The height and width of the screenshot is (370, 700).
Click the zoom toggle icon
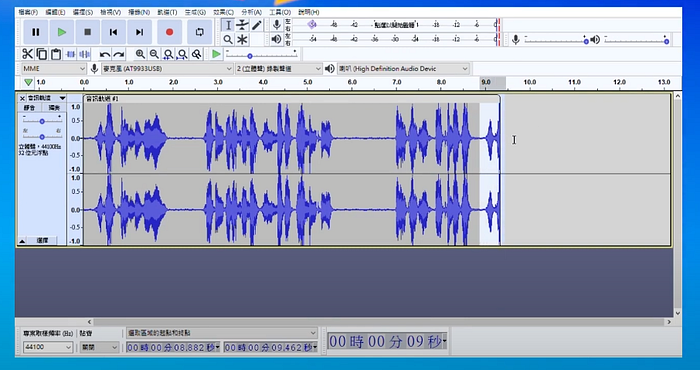pos(196,54)
